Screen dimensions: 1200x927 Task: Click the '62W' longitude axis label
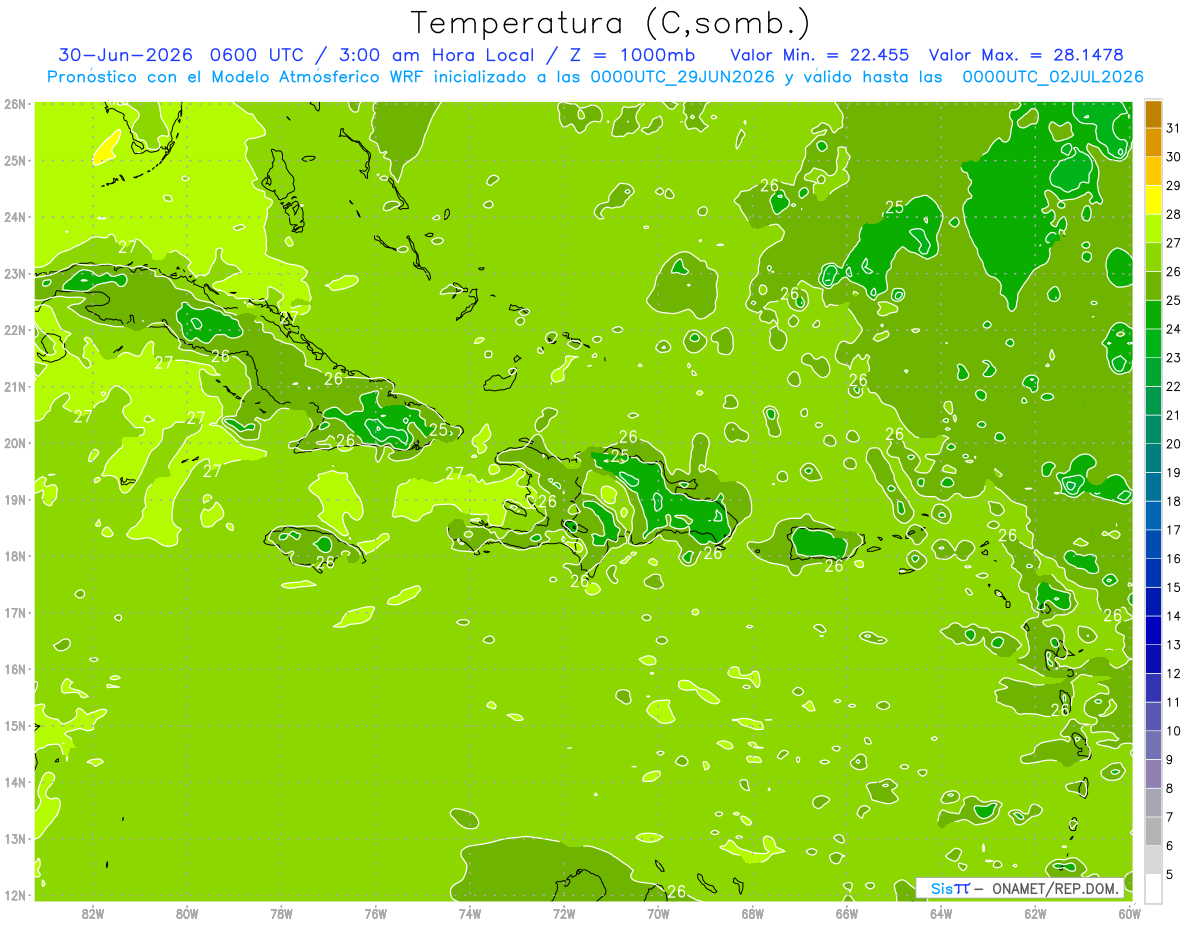click(x=1035, y=913)
